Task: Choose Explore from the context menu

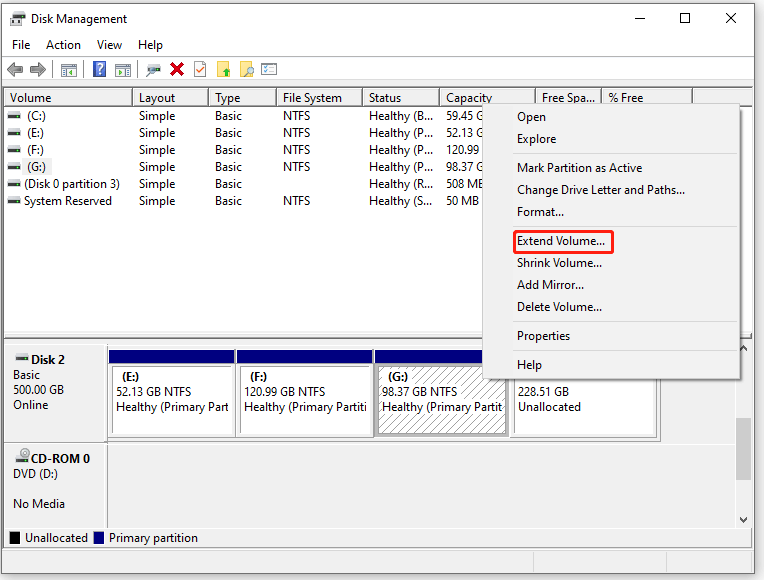Action: (536, 139)
